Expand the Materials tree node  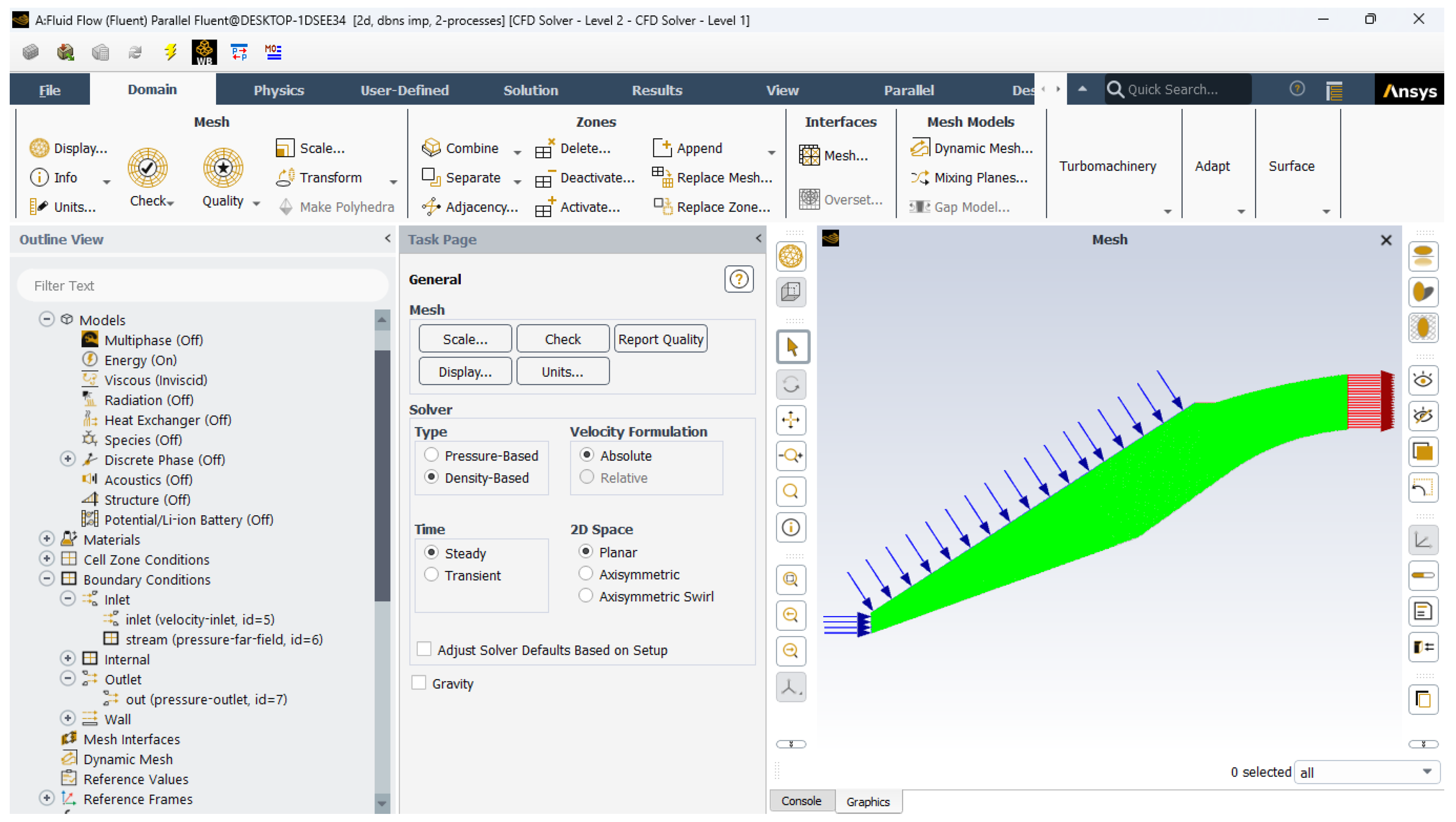(x=47, y=538)
